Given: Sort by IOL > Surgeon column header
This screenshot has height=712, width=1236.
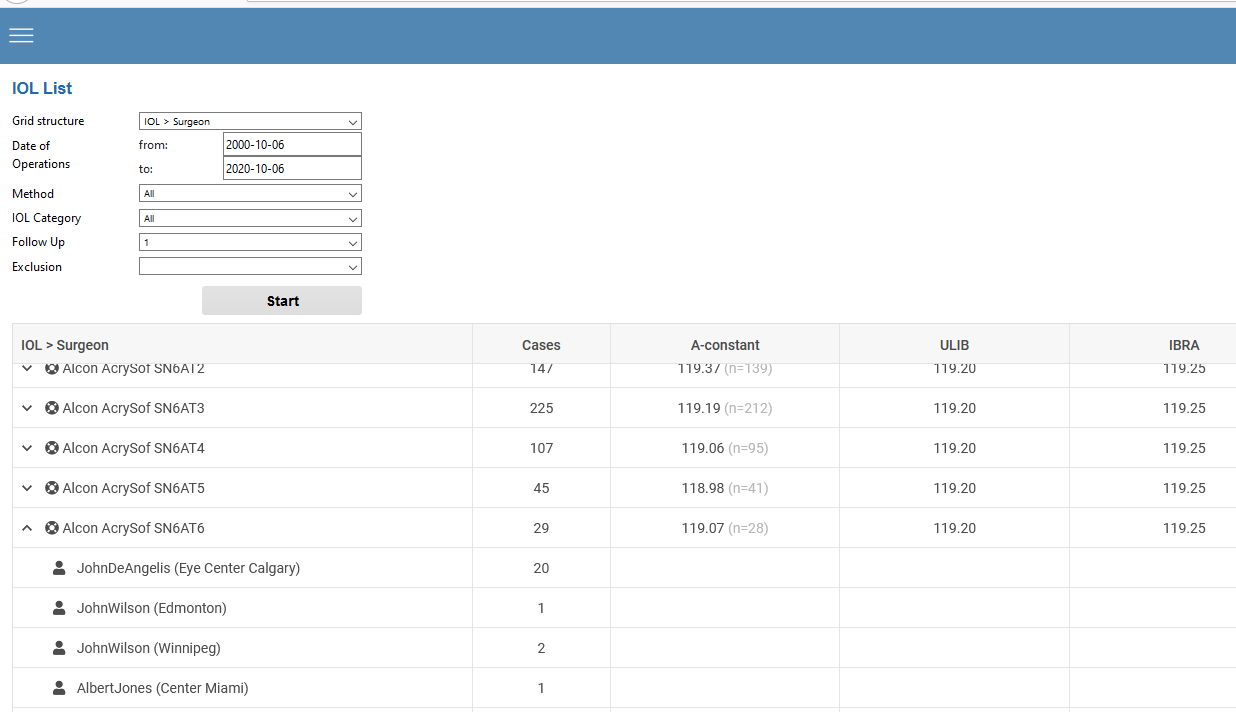Looking at the screenshot, I should coord(242,345).
